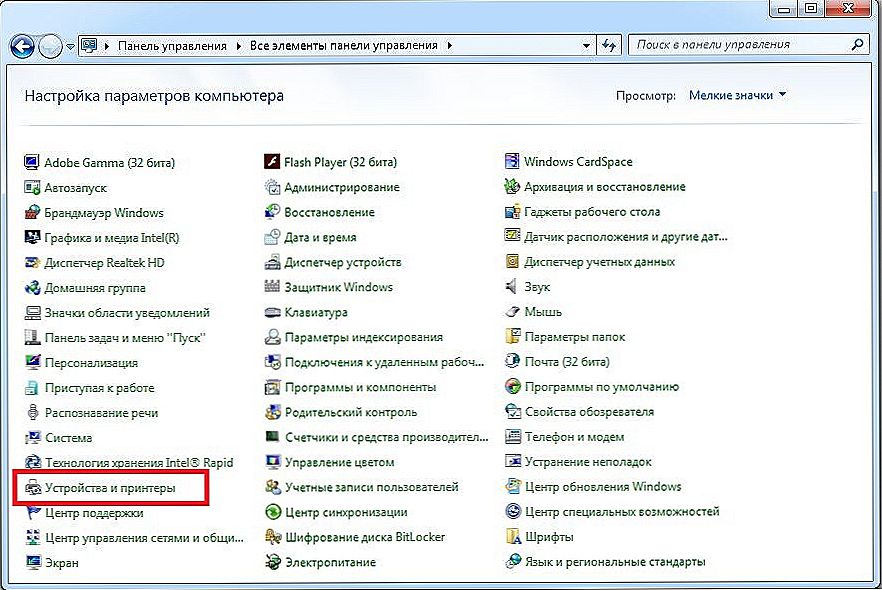Open Язык и региональные стандарты link
This screenshot has height=590, width=882.
pos(615,561)
